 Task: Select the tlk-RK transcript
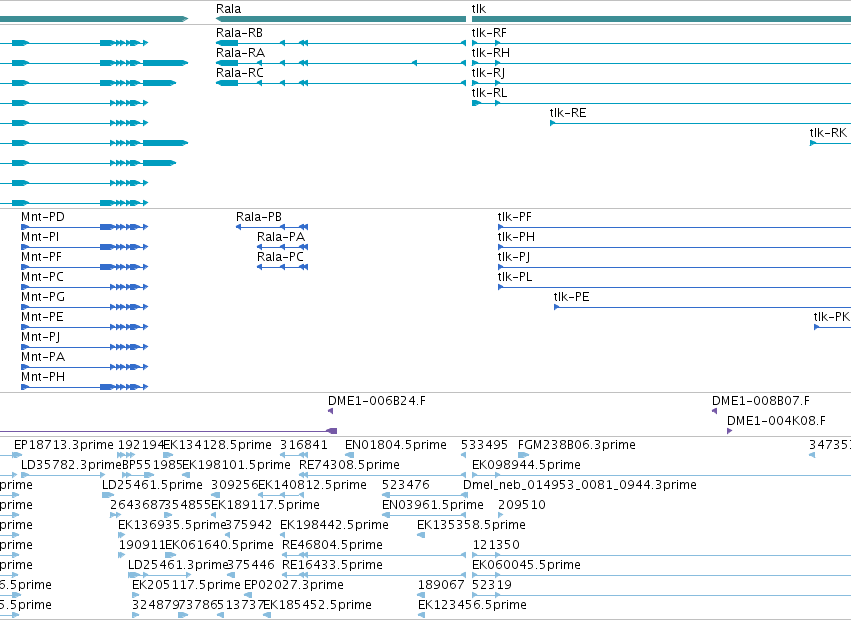pos(830,143)
